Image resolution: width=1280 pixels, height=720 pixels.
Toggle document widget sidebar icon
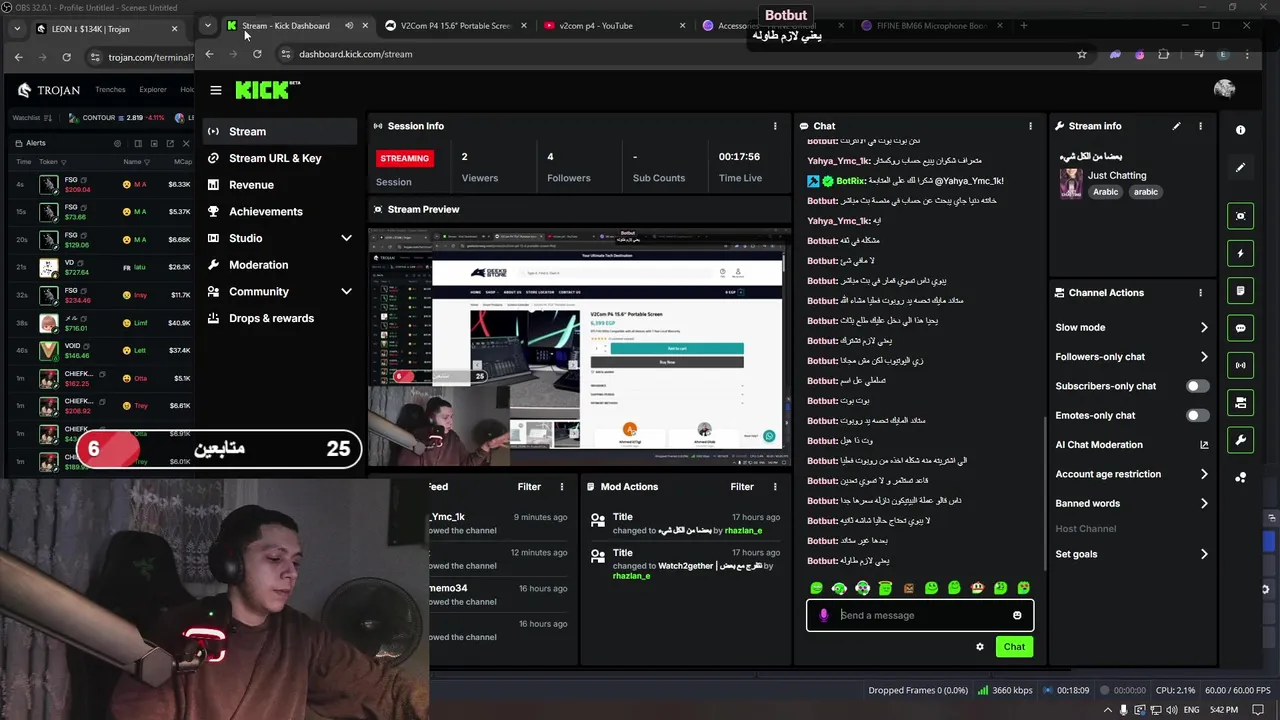pos(1241,291)
